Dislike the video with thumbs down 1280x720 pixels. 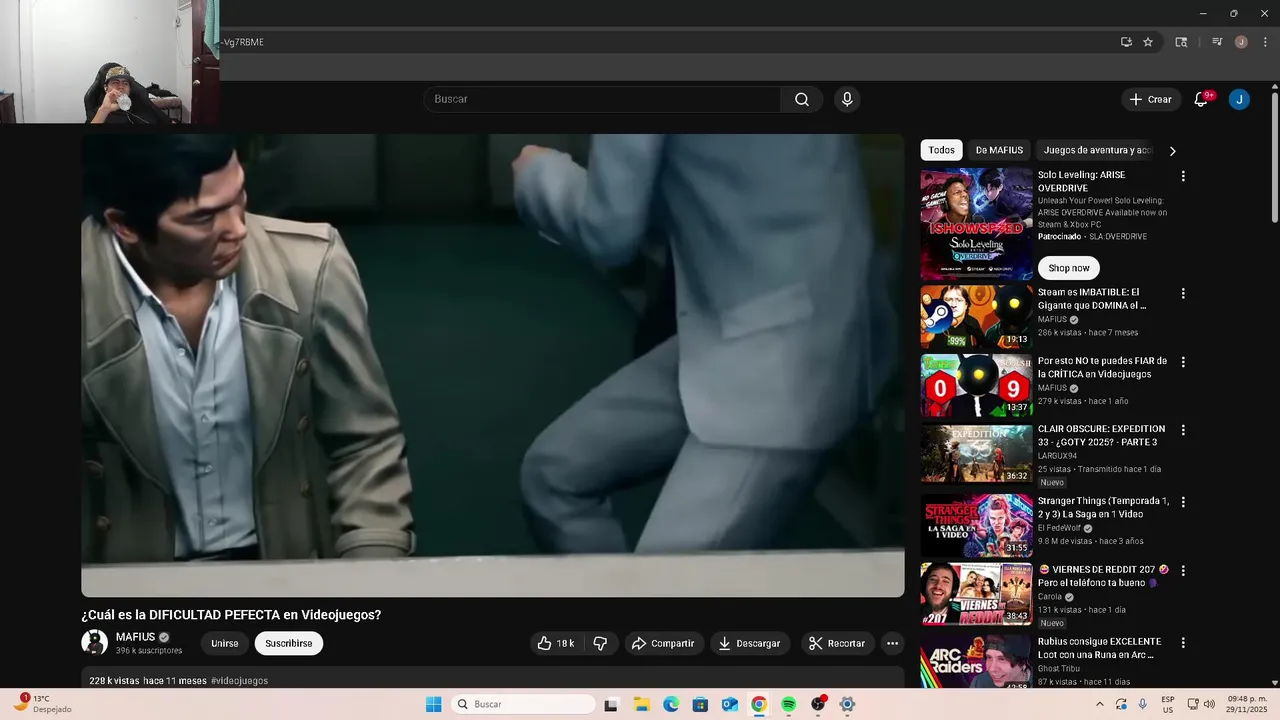click(x=600, y=643)
